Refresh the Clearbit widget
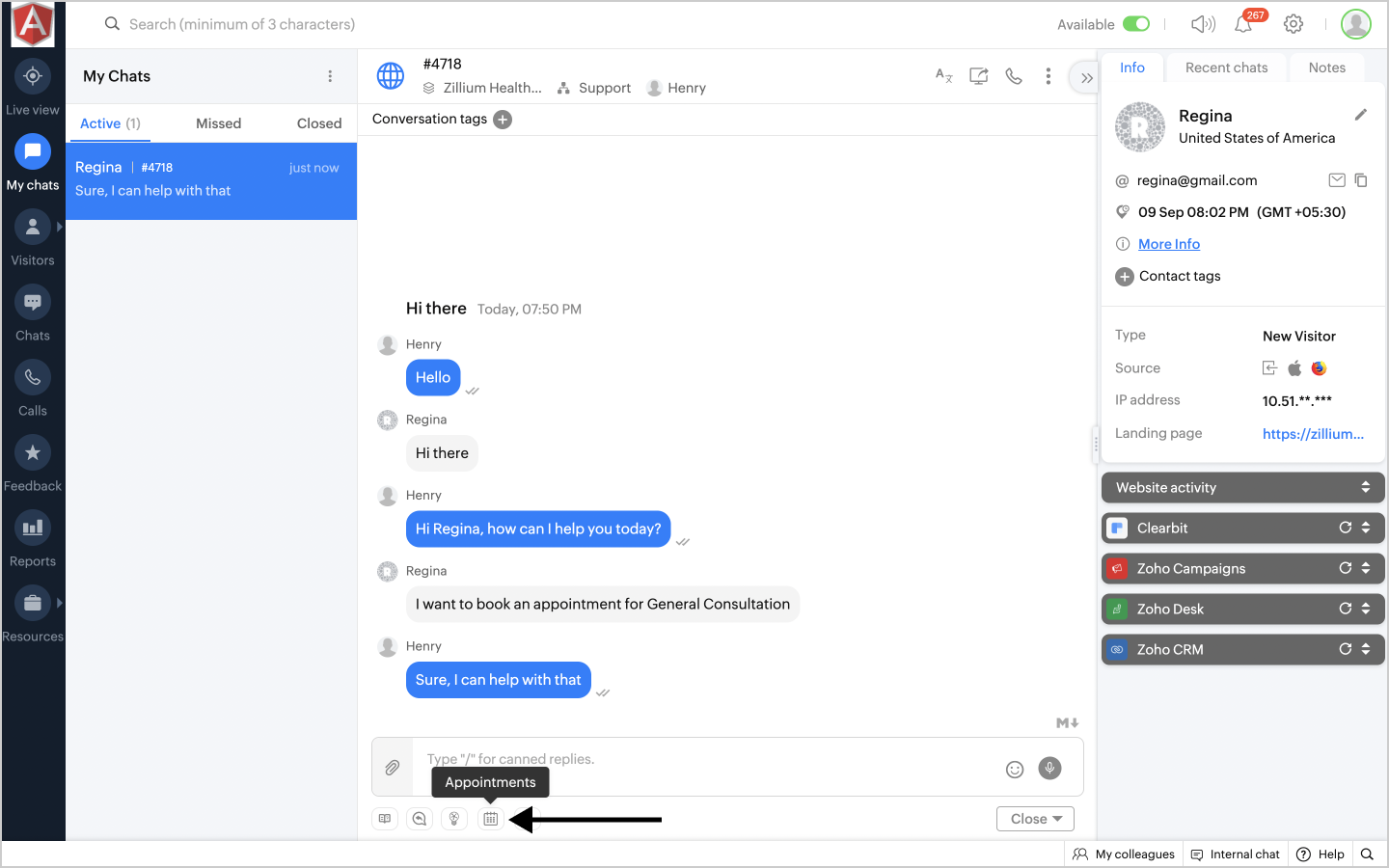1389x868 pixels. [1345, 528]
